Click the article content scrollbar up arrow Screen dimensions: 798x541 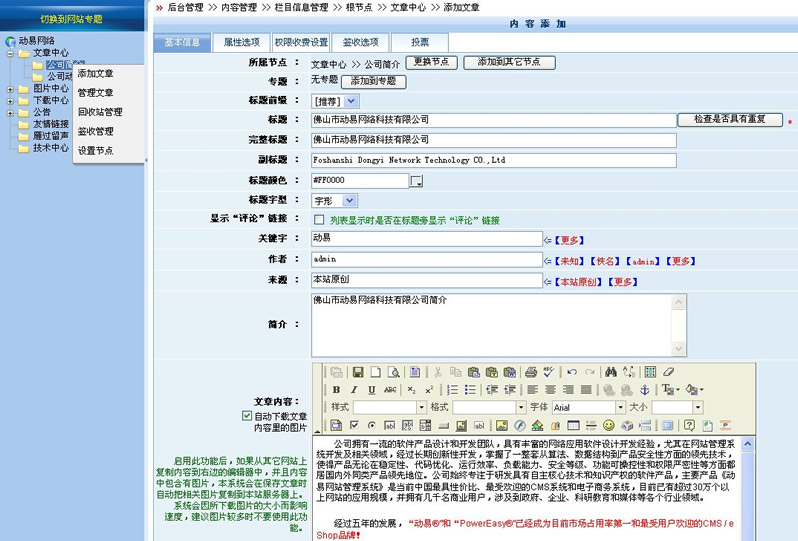point(747,444)
